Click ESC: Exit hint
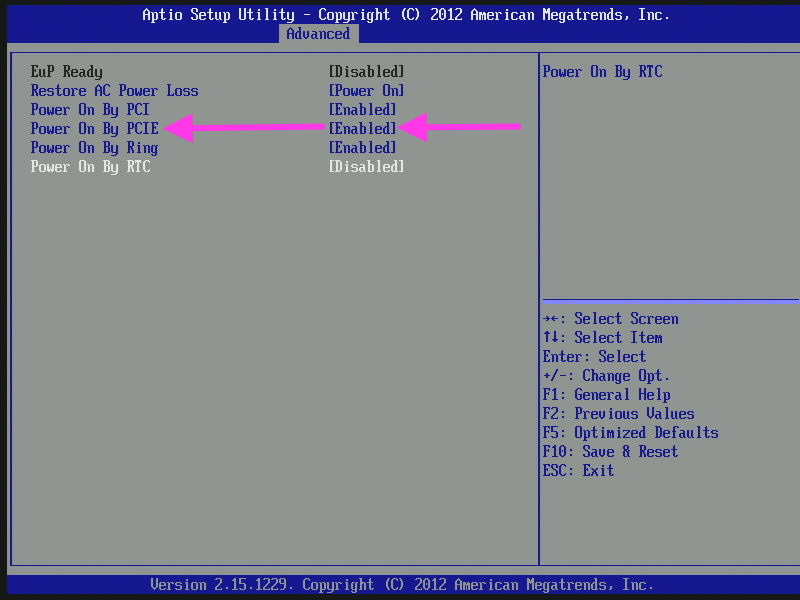800x600 pixels. click(x=579, y=470)
